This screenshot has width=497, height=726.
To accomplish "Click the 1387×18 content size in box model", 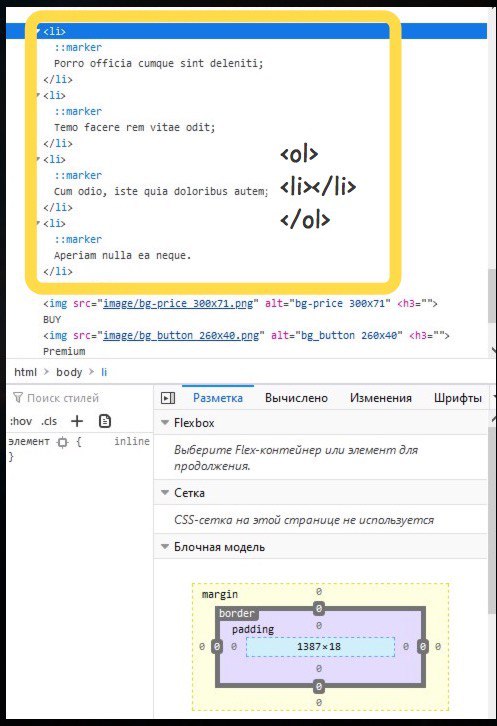I will 319,646.
